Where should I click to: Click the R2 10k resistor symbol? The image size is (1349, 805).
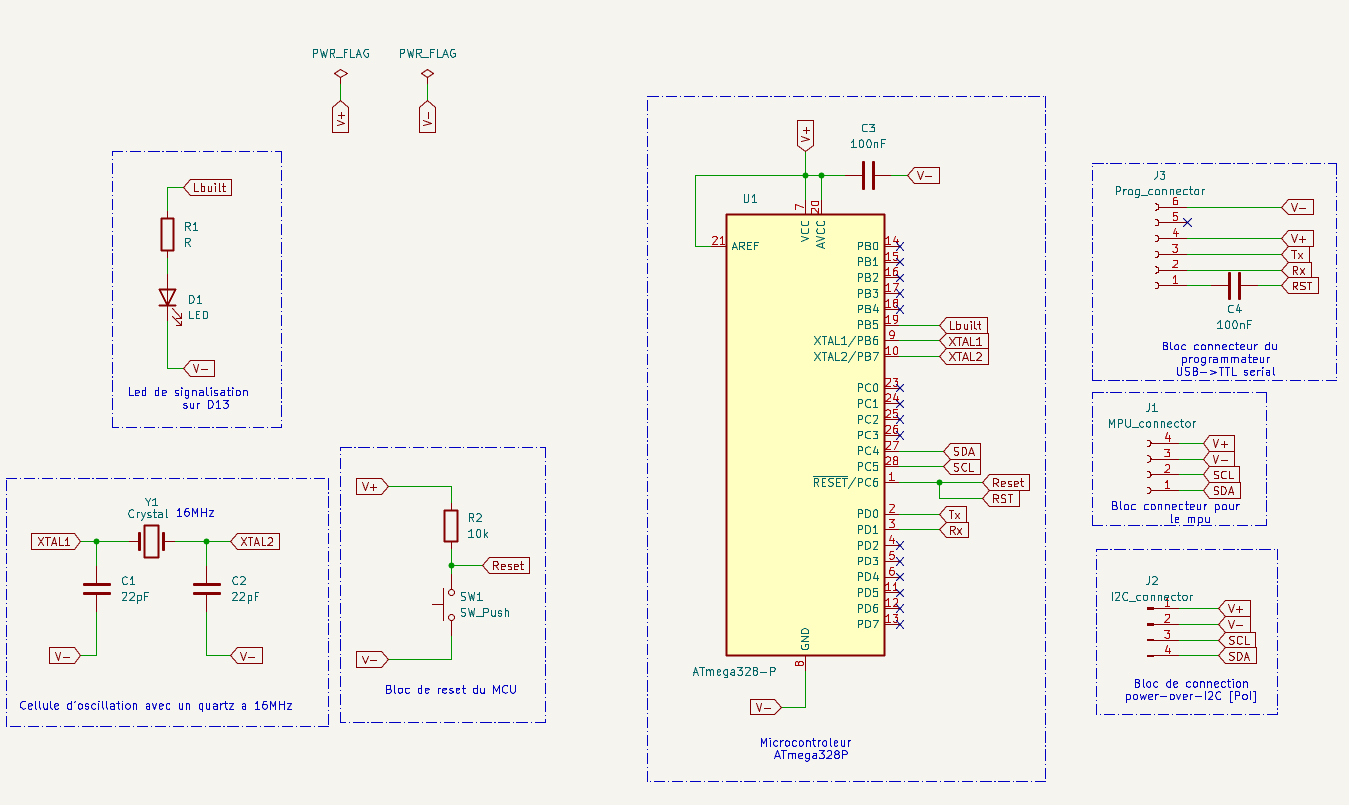coord(451,526)
